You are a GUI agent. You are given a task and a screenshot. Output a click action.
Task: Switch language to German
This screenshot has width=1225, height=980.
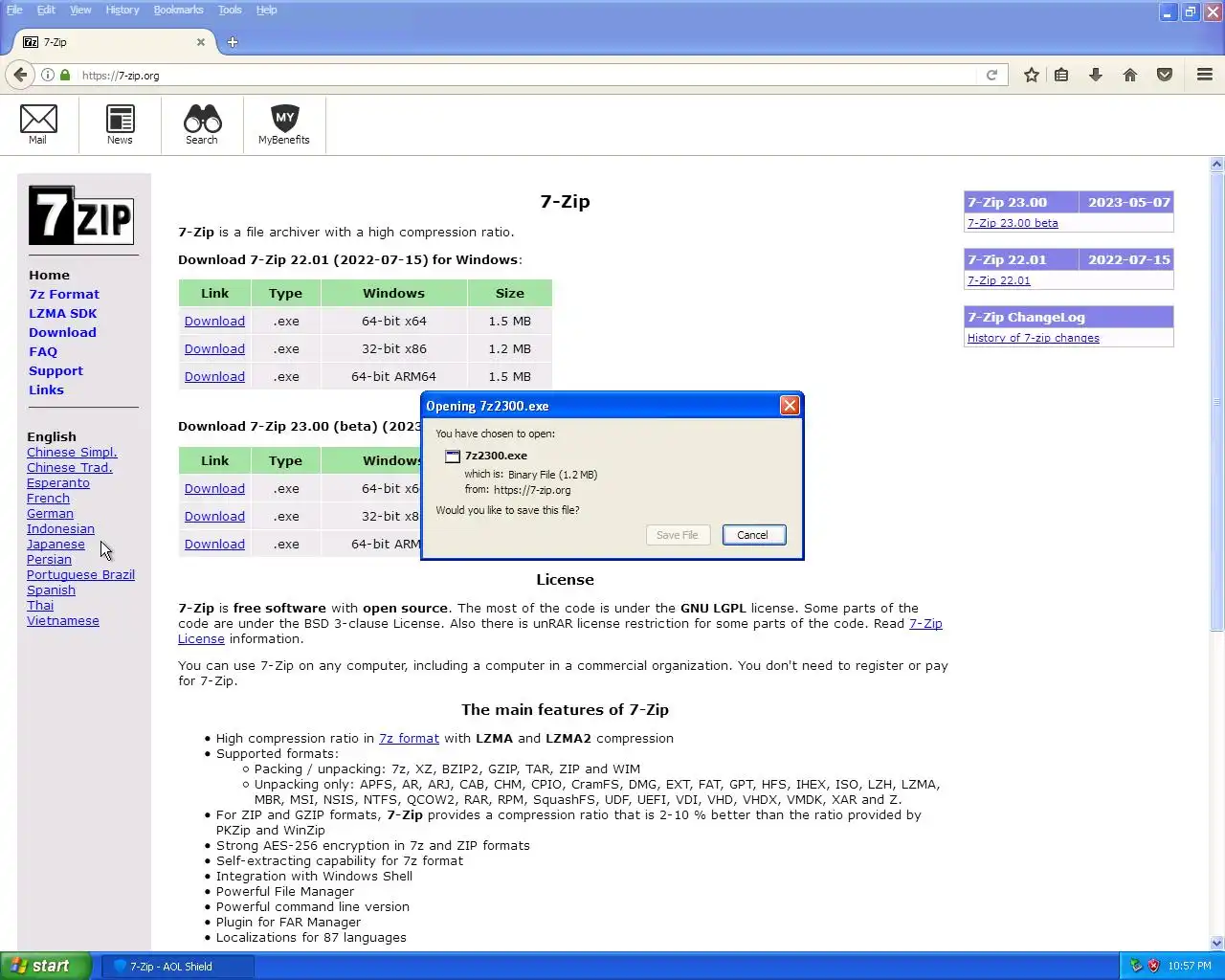[50, 514]
